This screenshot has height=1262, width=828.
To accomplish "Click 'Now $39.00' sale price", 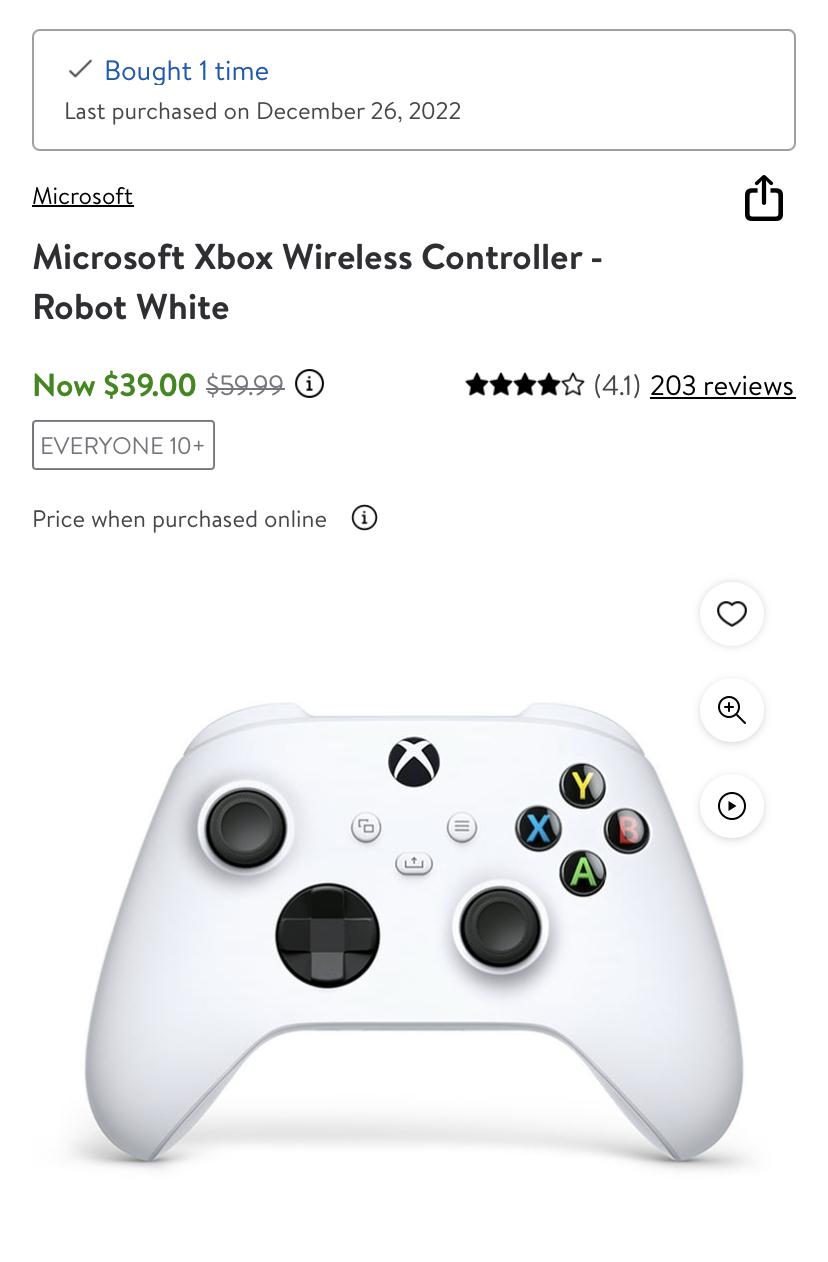I will [114, 385].
